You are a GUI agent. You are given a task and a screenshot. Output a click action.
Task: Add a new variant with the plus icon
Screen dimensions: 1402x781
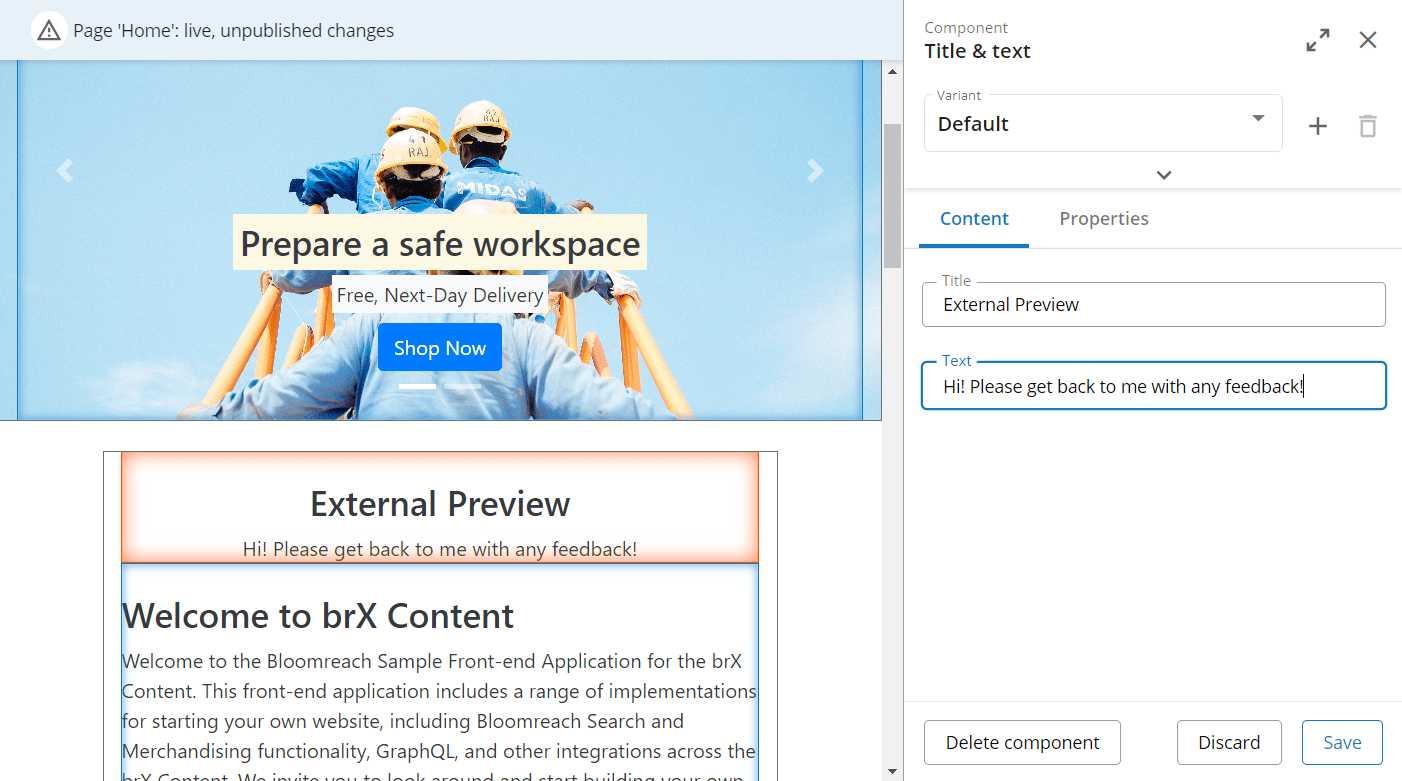(1317, 125)
